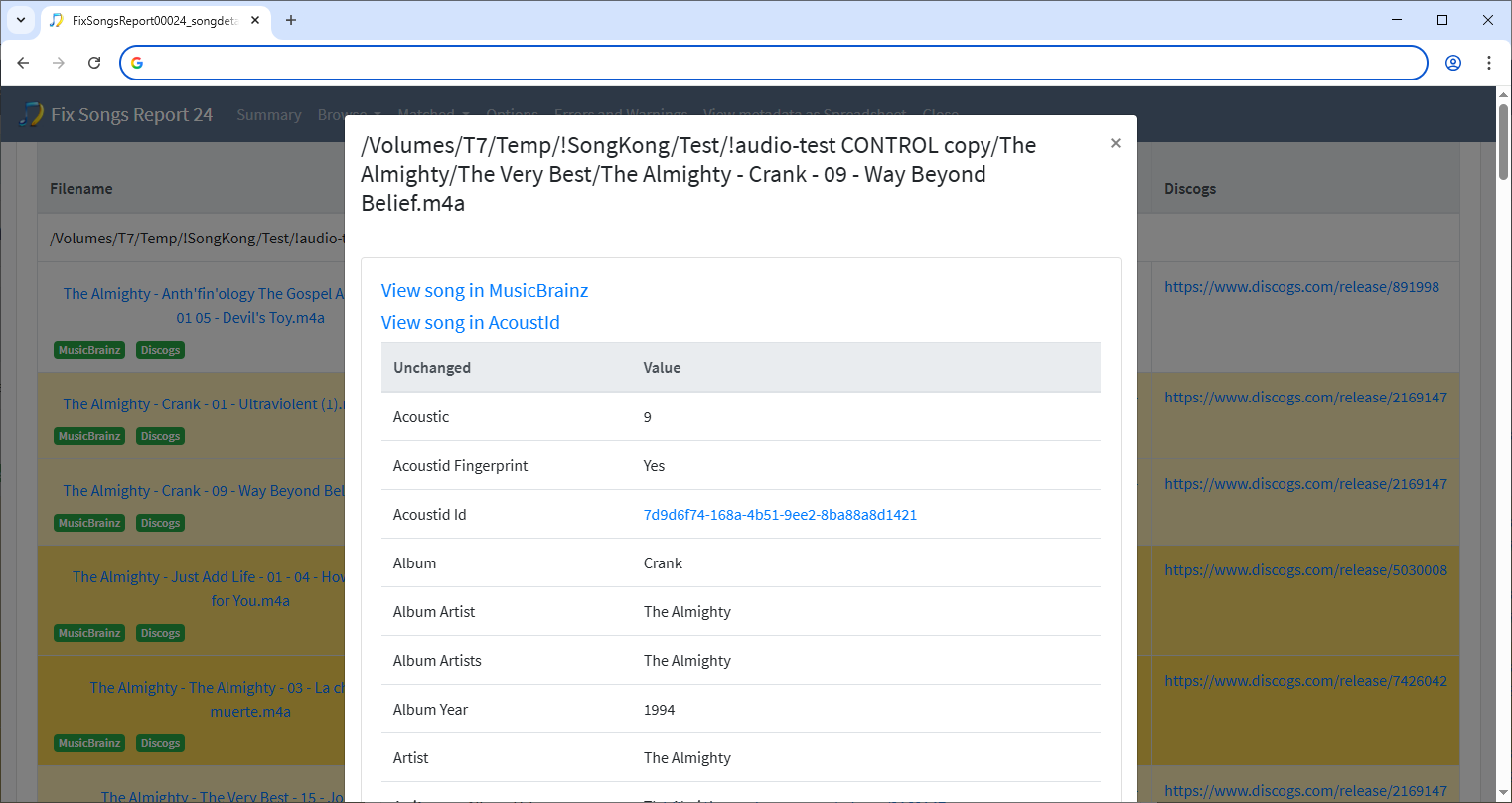This screenshot has width=1512, height=803.
Task: Click the browser forward arrow
Action: tap(59, 63)
